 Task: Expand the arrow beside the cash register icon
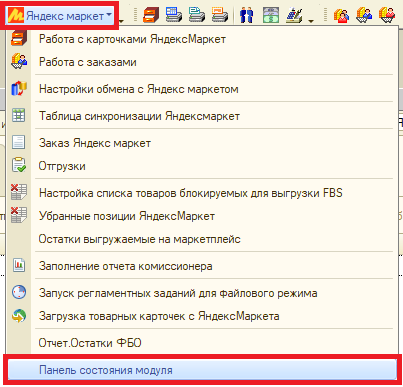[x=311, y=22]
